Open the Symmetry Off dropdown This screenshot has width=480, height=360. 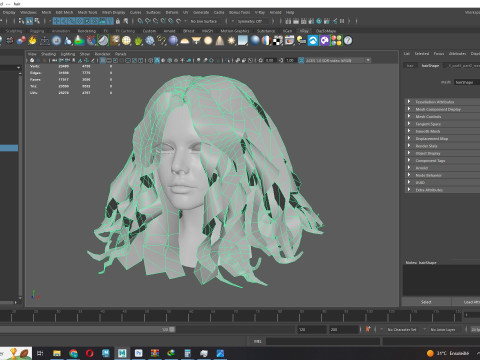point(251,21)
